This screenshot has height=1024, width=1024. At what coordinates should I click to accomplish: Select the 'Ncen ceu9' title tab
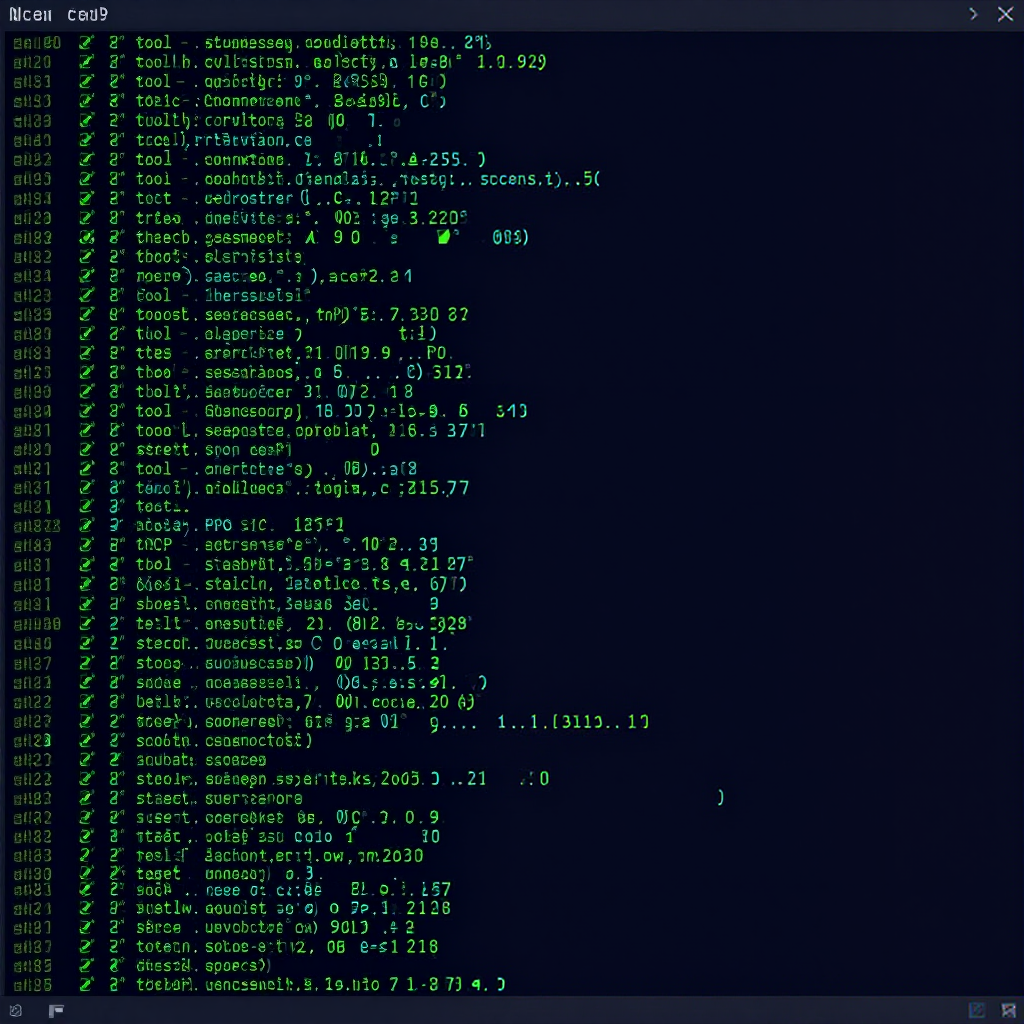pos(59,14)
